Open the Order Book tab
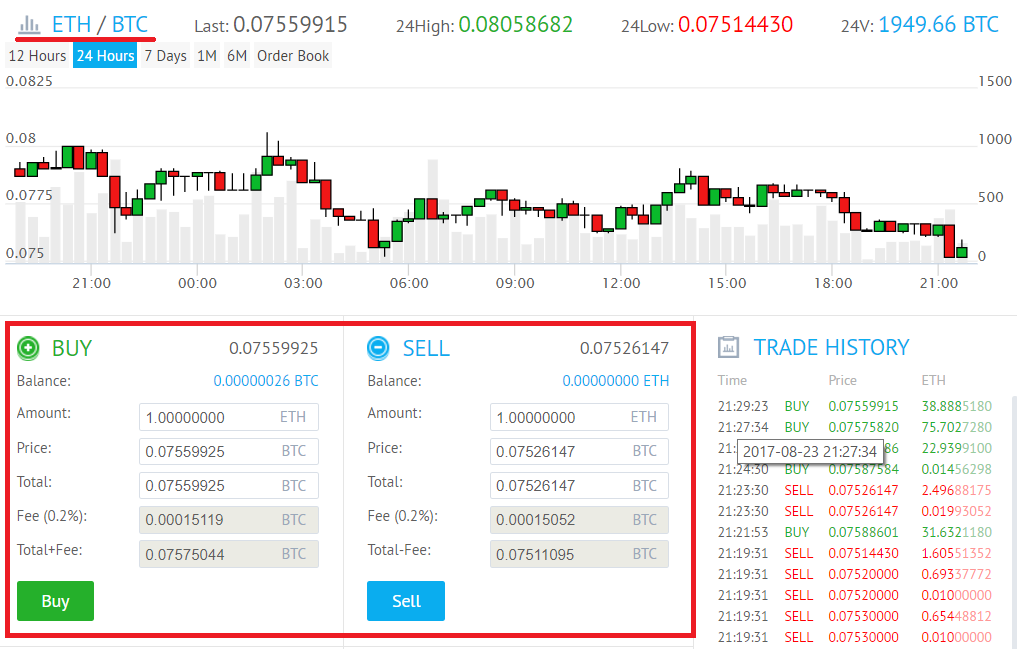Screen dimensions: 1017x649 tap(293, 56)
